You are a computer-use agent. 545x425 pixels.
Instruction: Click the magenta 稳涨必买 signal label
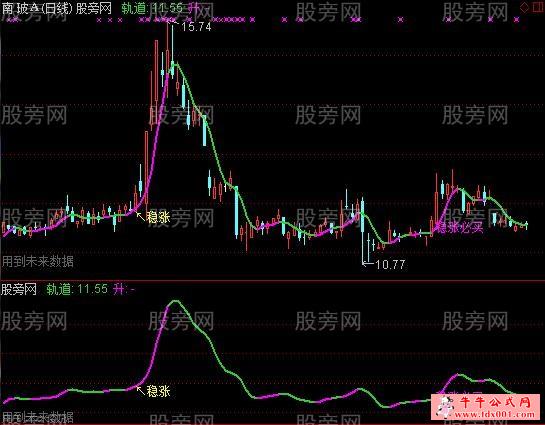tap(459, 228)
